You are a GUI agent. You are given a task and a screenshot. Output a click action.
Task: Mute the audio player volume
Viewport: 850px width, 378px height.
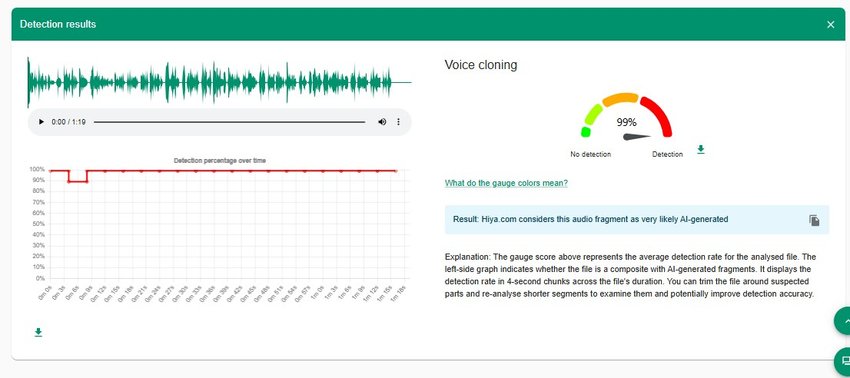[x=382, y=122]
